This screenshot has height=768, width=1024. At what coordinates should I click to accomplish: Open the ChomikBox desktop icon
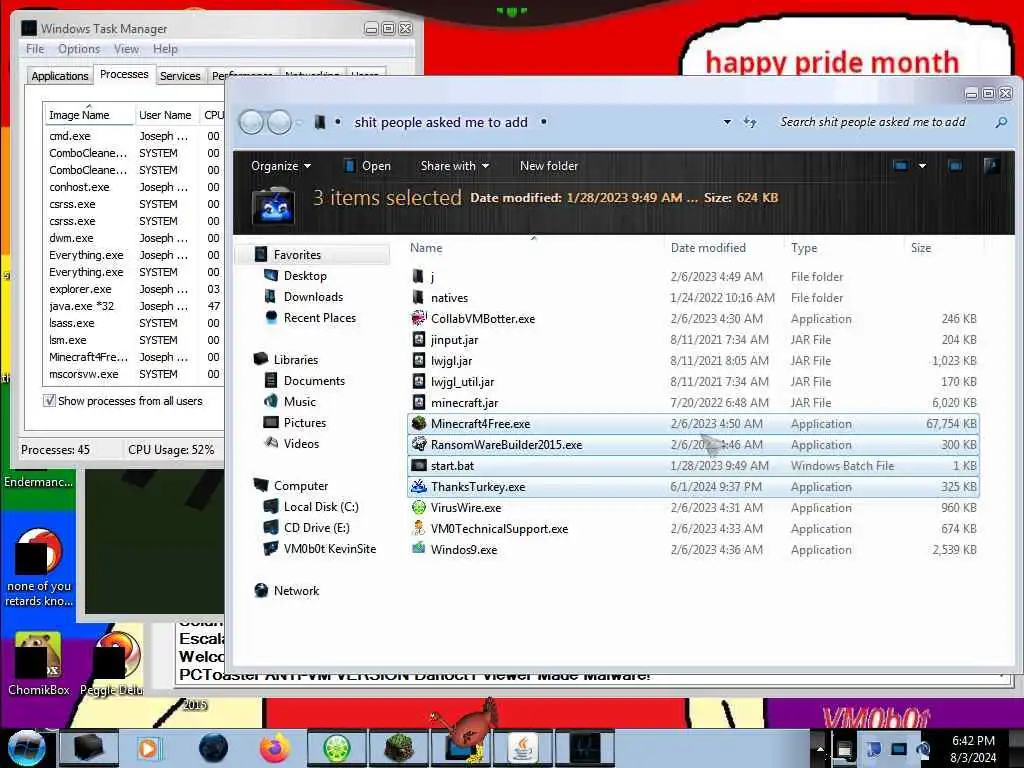point(39,664)
